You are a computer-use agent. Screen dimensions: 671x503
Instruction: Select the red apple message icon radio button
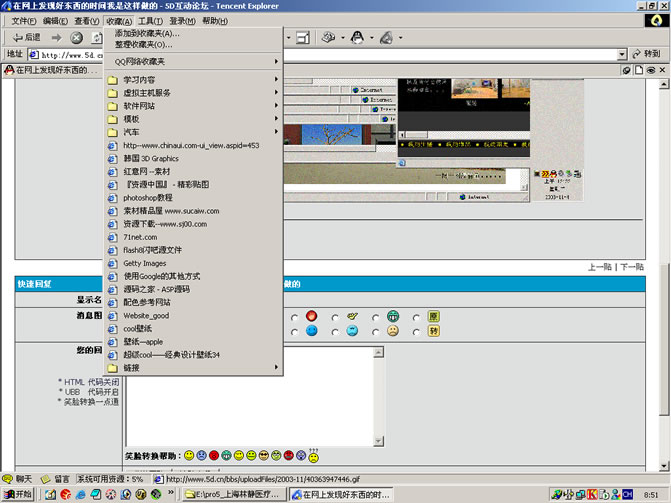pyautogui.click(x=294, y=318)
